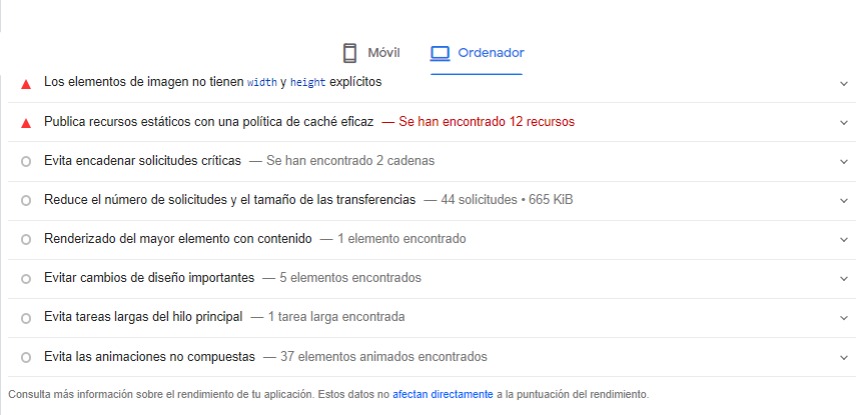Click 'Se han encontrado 2 cadenas' text
The image size is (860, 415).
pos(350,161)
